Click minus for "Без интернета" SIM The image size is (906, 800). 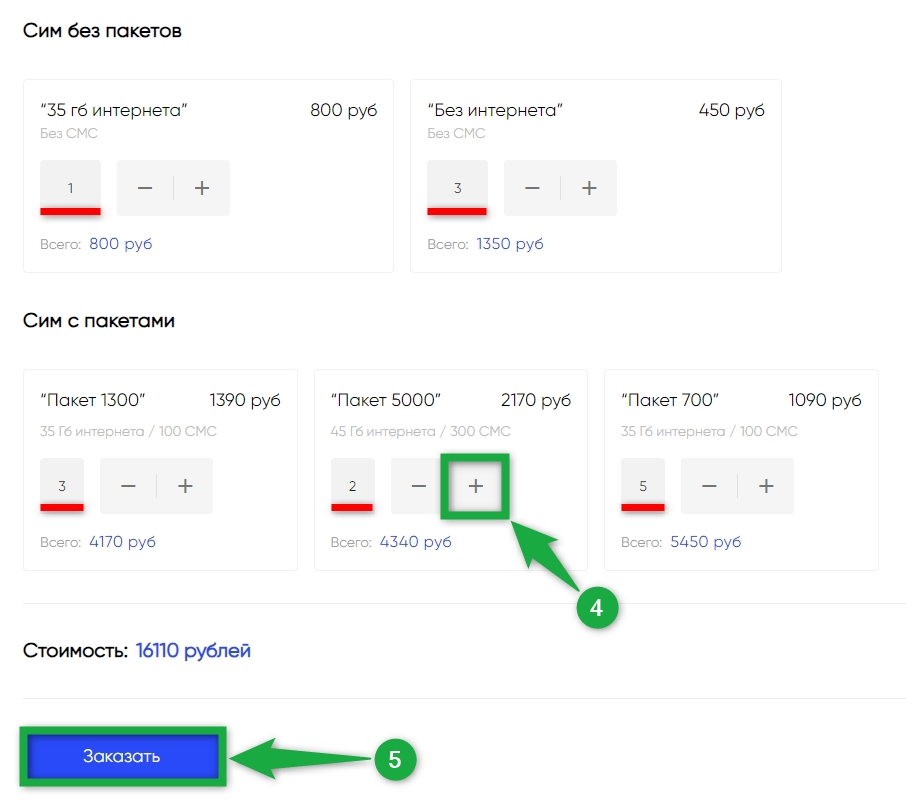click(x=532, y=188)
